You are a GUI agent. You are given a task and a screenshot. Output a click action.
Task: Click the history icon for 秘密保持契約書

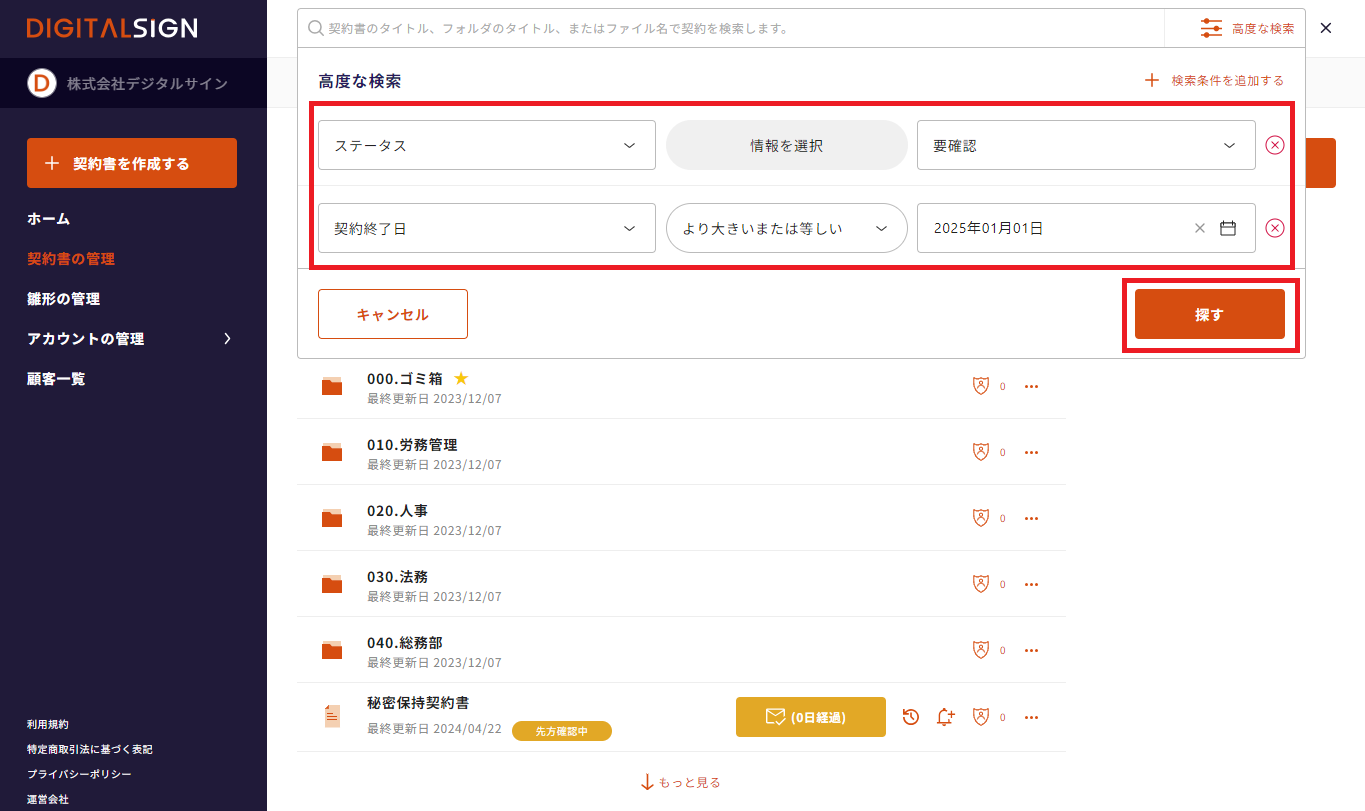pos(911,717)
